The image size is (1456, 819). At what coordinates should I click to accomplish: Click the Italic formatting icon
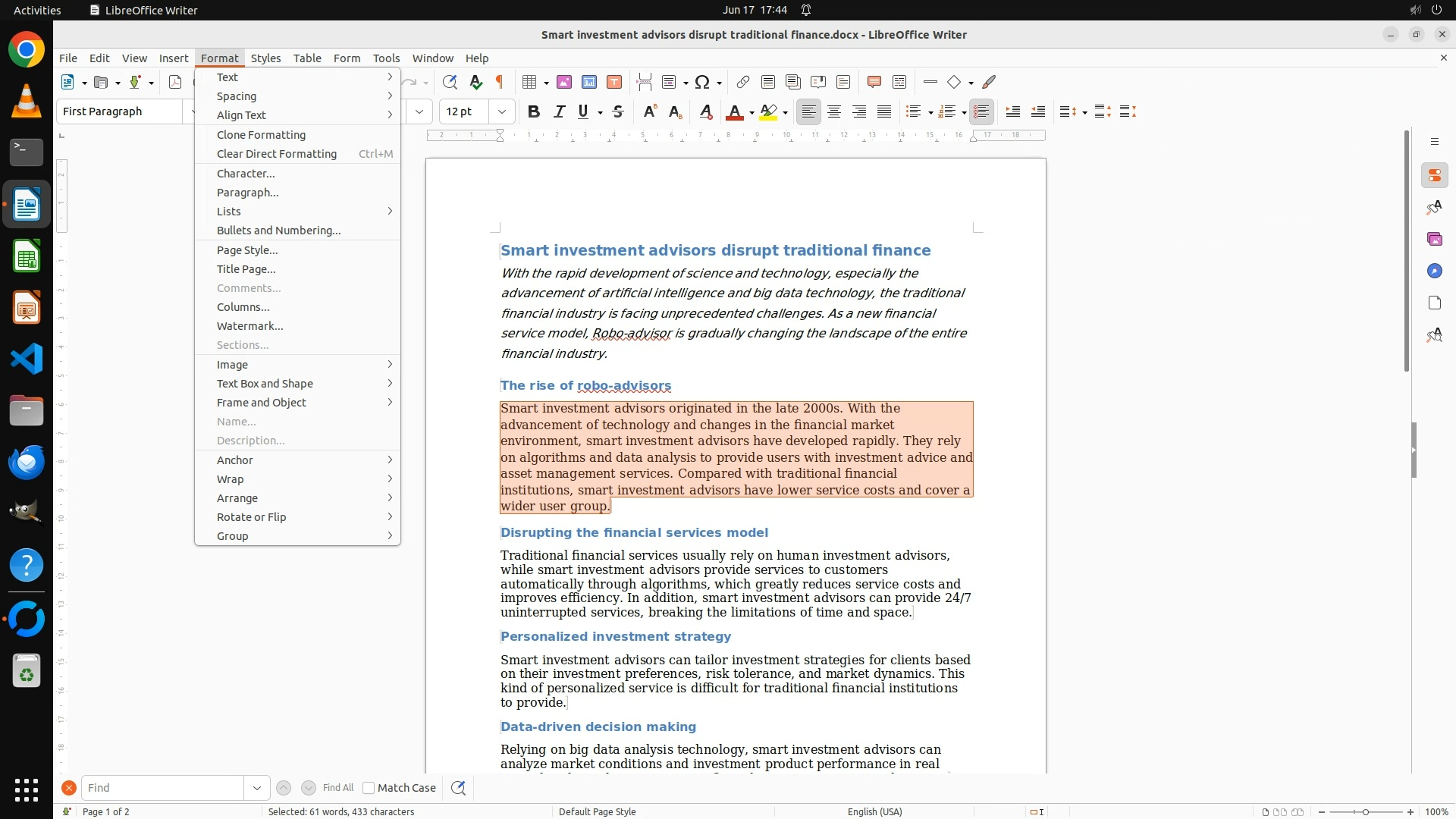coord(559,111)
